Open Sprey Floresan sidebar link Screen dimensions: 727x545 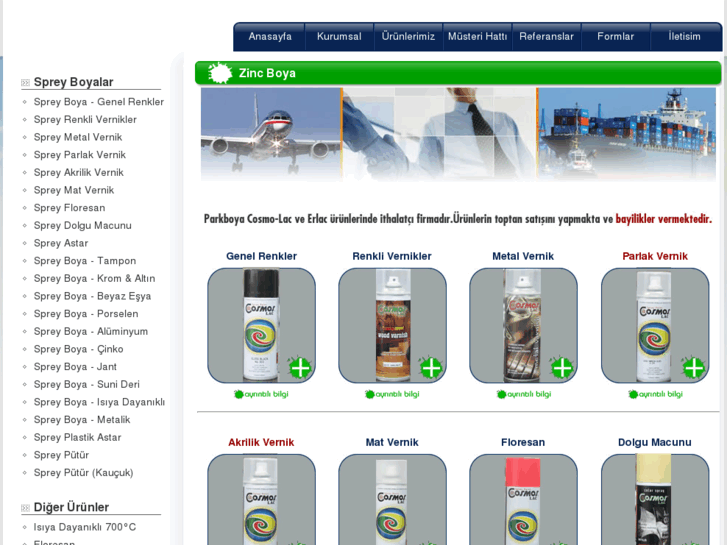coord(70,207)
